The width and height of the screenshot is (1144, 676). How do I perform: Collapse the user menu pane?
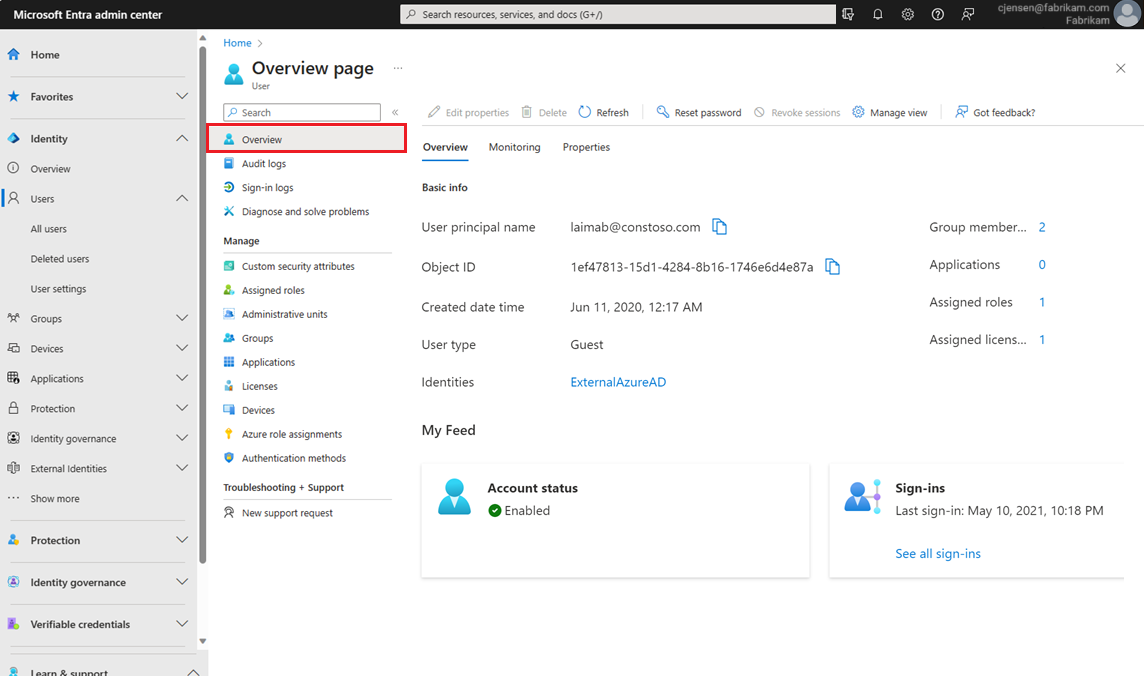click(395, 112)
